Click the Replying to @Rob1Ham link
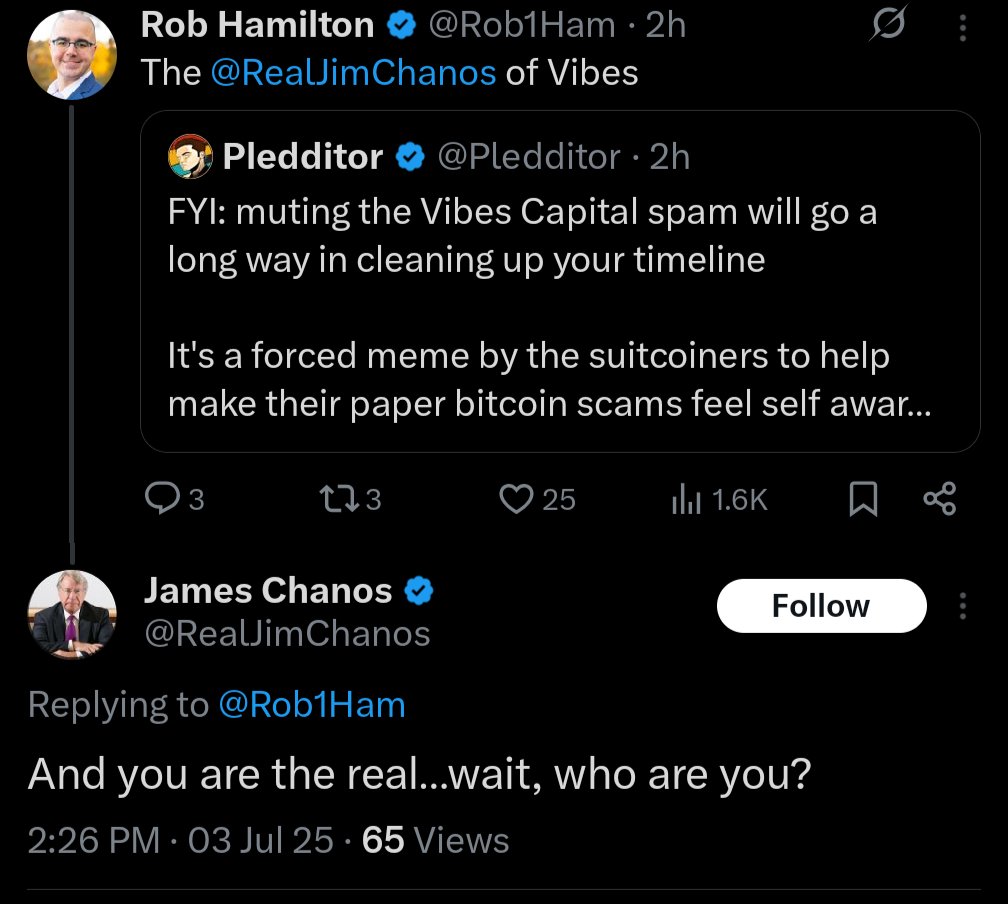Viewport: 1008px width, 904px height. coord(310,704)
